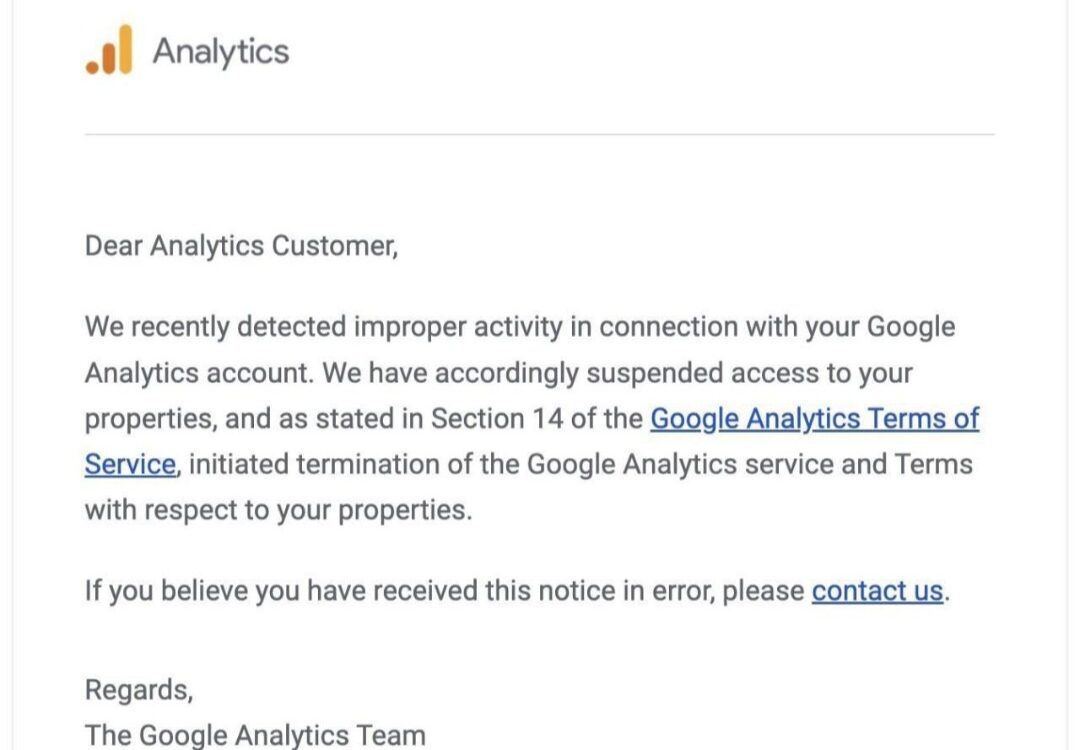Click the tall yellow bar of the logo

[125, 49]
